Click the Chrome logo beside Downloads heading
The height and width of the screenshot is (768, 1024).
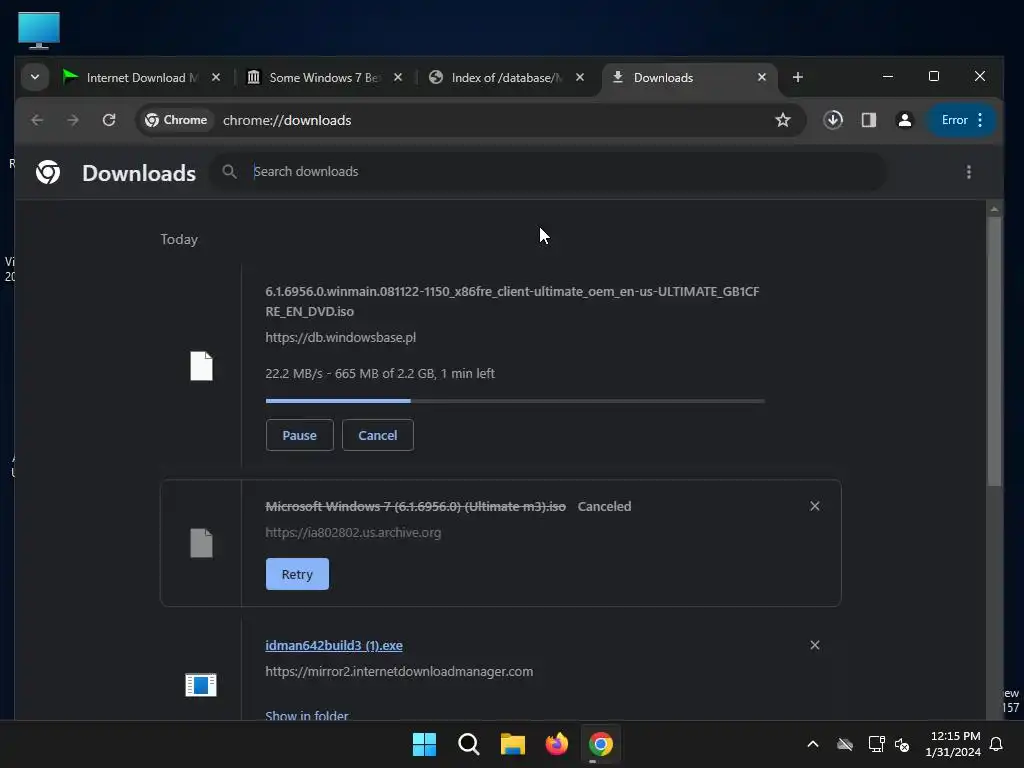coord(48,172)
